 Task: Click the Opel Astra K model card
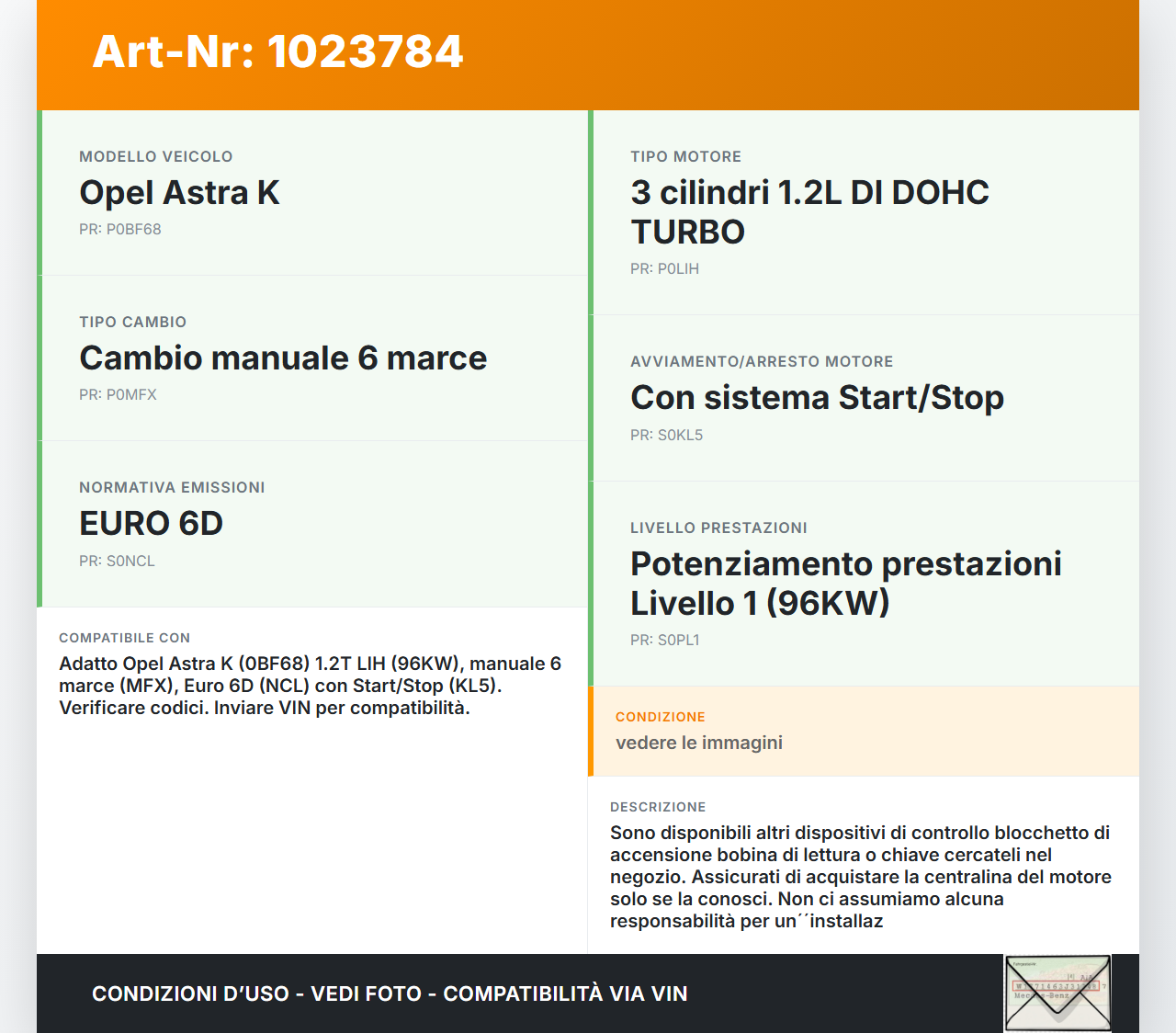pos(179,193)
